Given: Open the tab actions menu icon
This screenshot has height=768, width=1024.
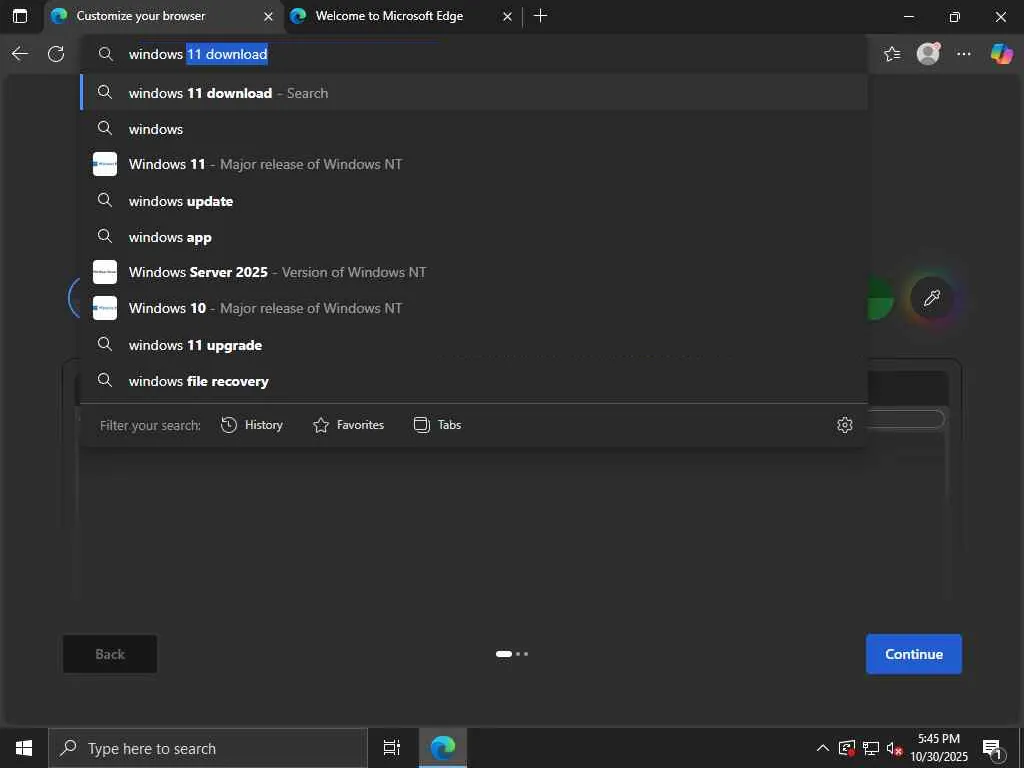Looking at the screenshot, I should point(20,16).
